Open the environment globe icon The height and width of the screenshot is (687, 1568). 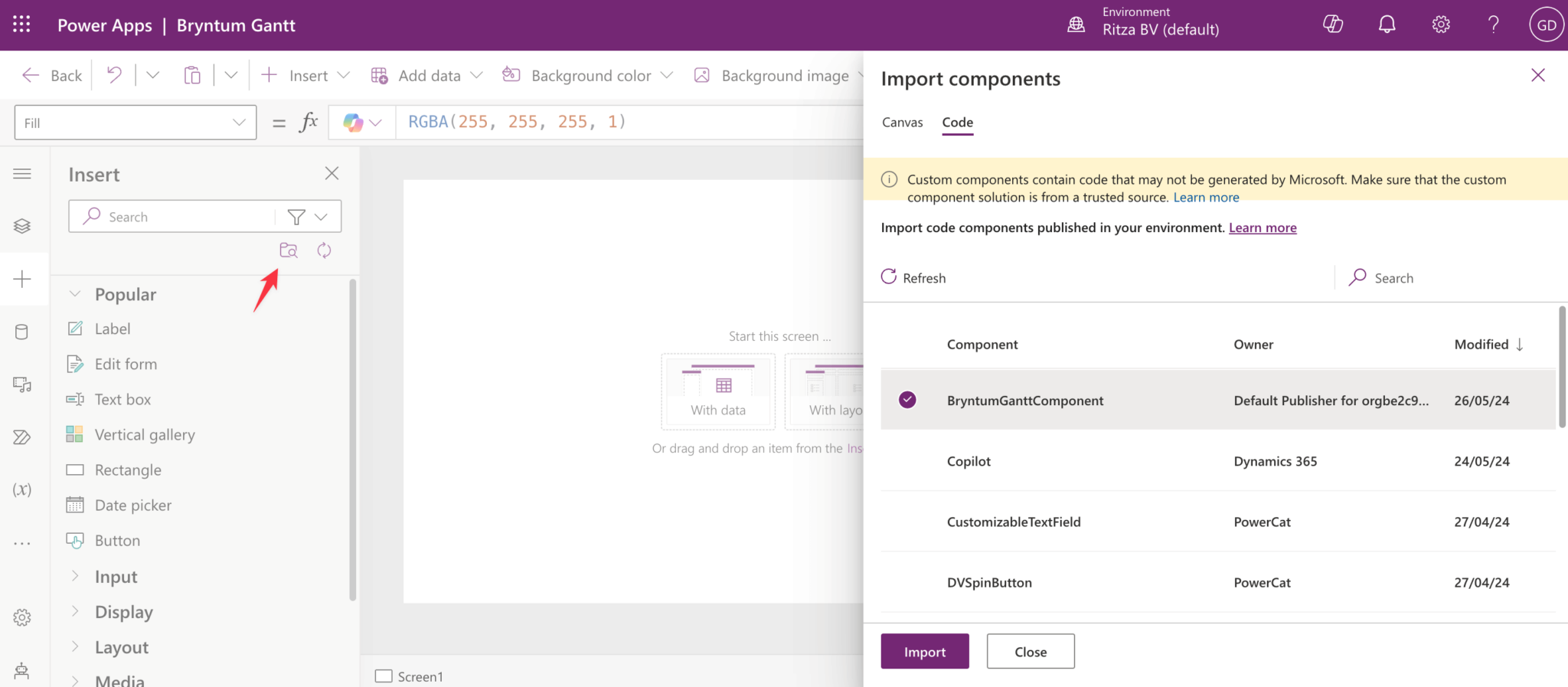(1076, 25)
